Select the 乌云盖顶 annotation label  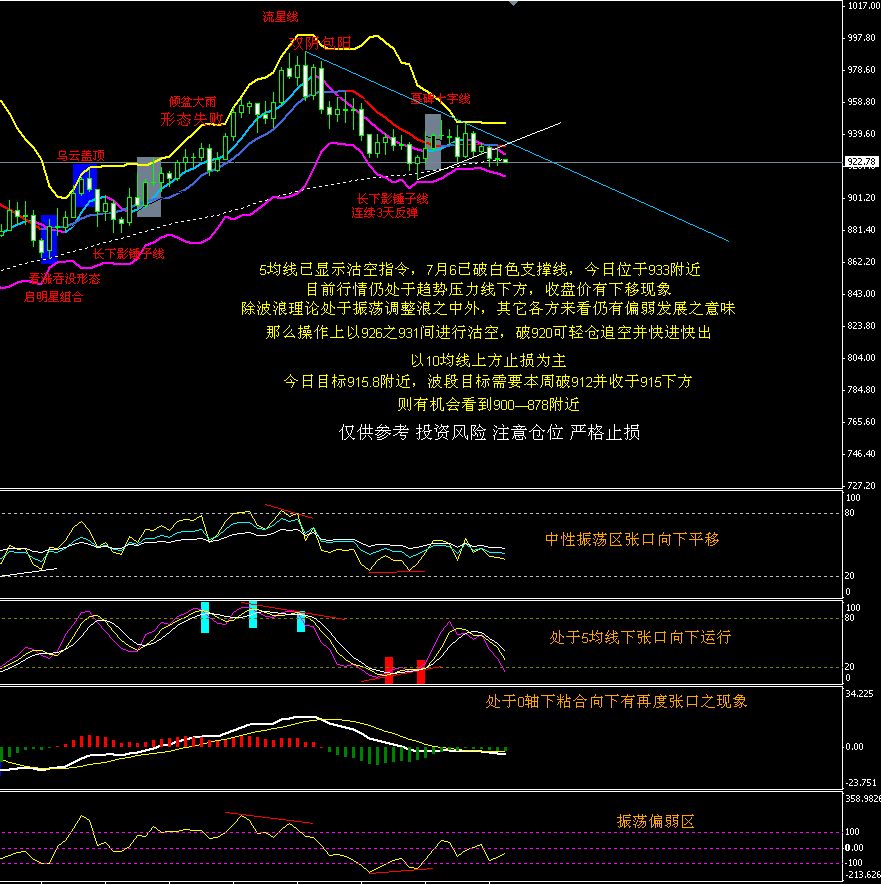click(x=80, y=155)
